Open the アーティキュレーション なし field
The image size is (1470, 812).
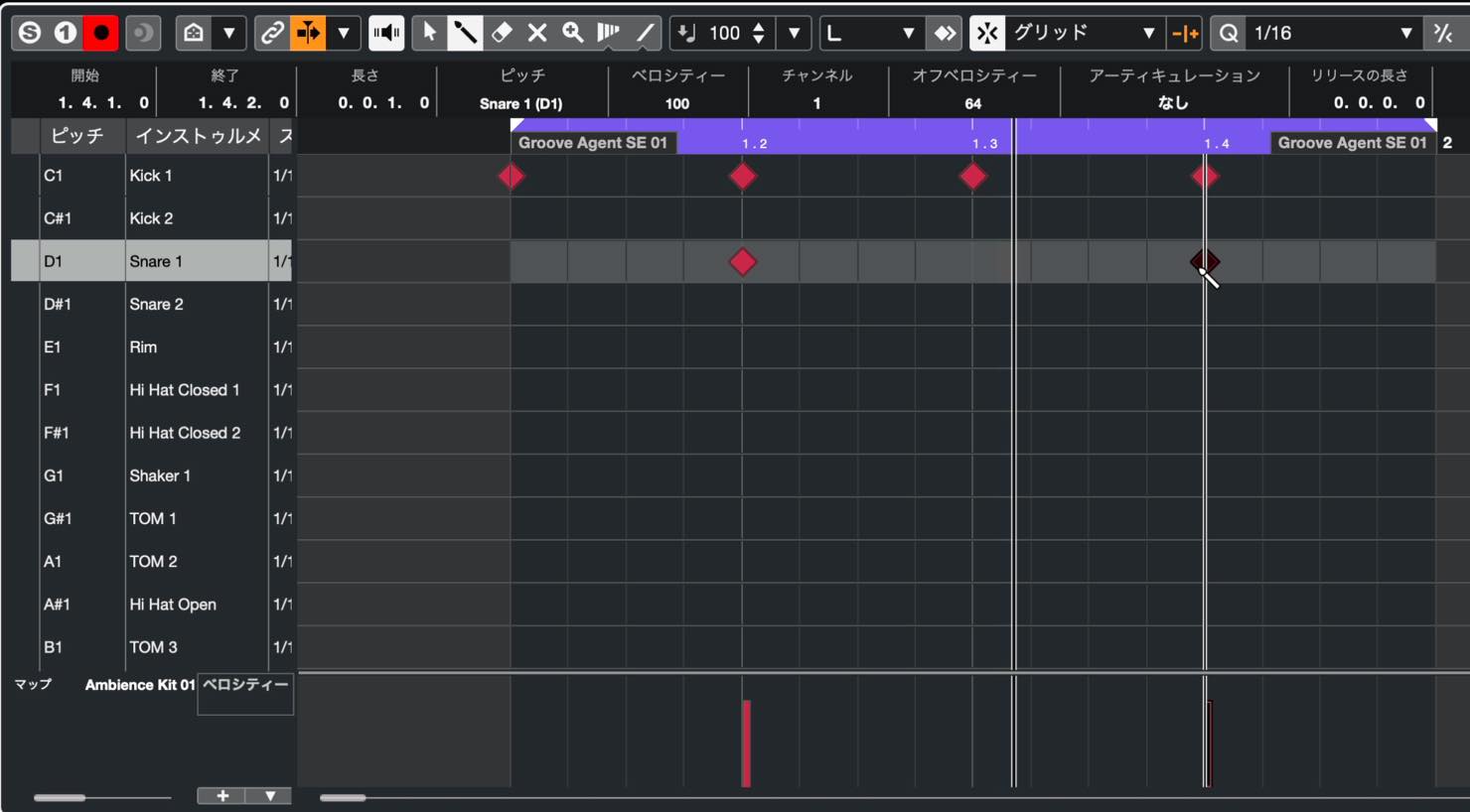pyautogui.click(x=1173, y=103)
